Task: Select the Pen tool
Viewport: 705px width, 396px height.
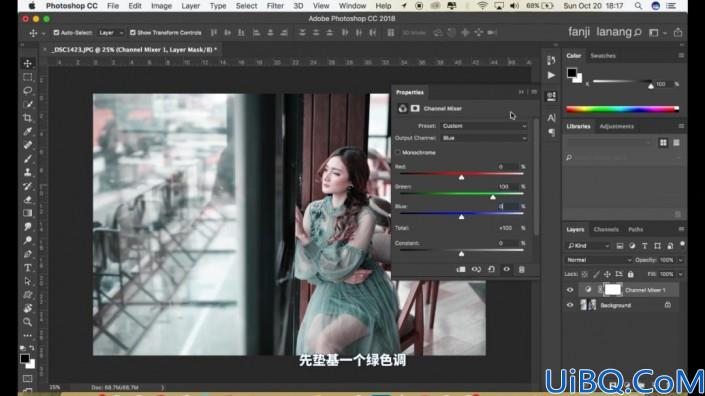Action: tap(27, 254)
